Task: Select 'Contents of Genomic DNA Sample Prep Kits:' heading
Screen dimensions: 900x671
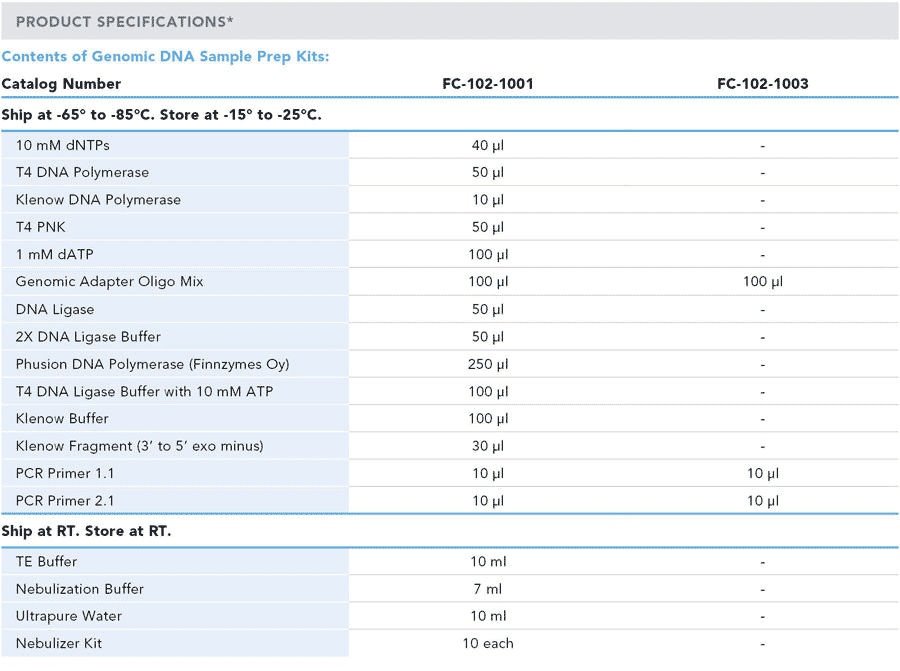Action: click(x=165, y=56)
